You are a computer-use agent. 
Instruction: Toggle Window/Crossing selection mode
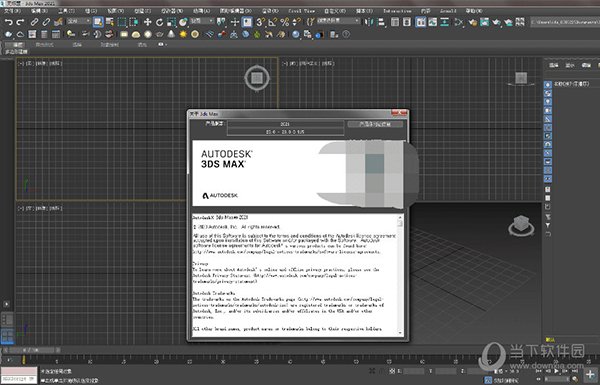click(134, 22)
